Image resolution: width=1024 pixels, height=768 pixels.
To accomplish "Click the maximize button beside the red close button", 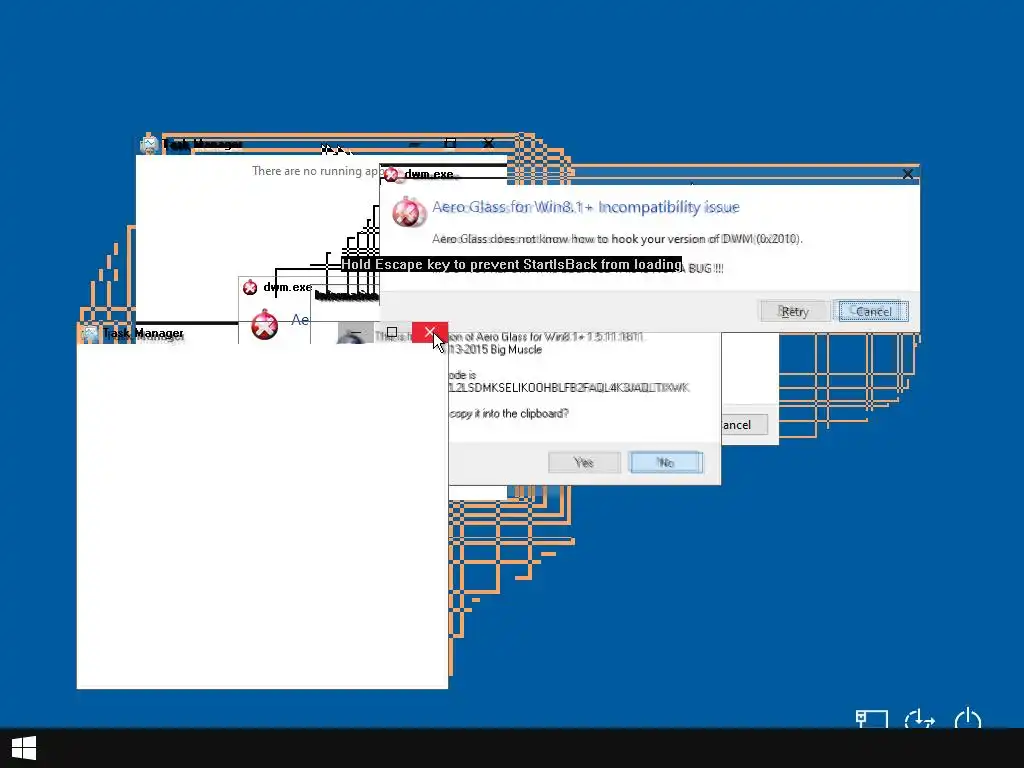I will coord(392,332).
